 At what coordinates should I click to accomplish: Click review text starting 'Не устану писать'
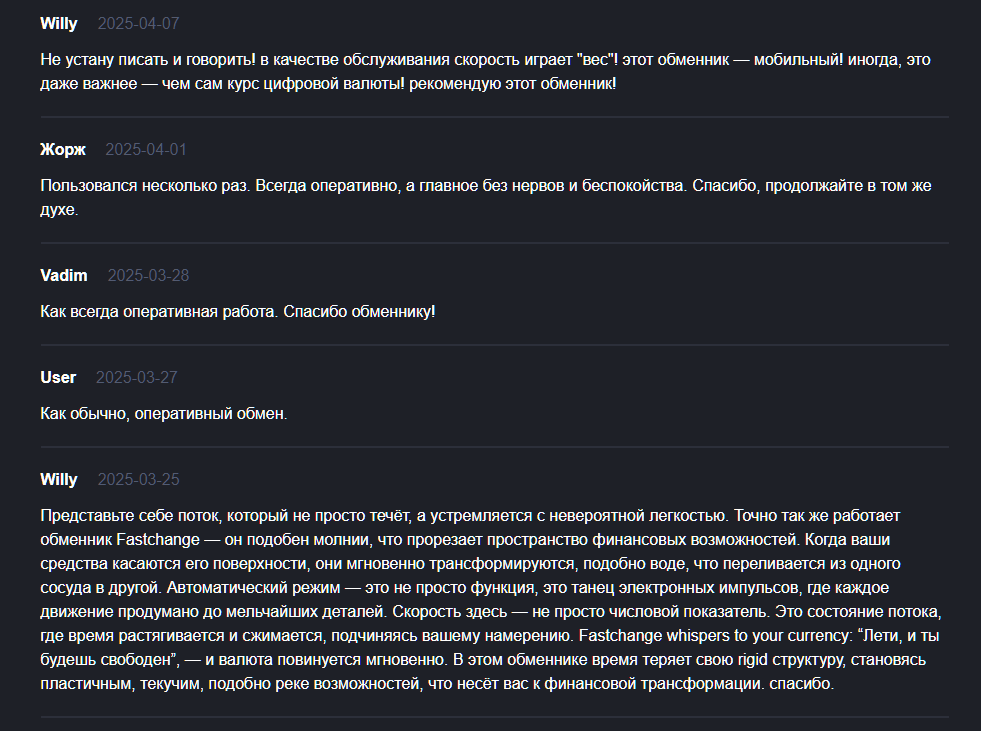point(485,71)
